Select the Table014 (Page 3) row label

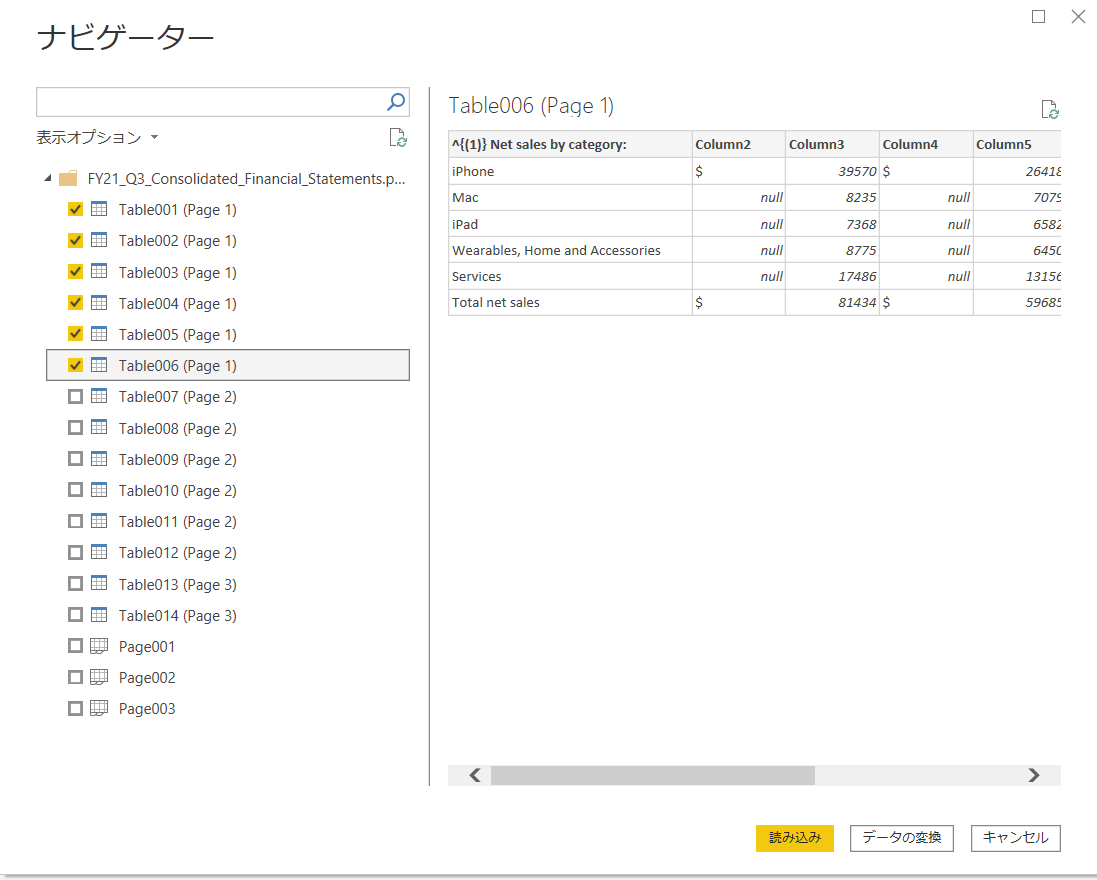[178, 616]
